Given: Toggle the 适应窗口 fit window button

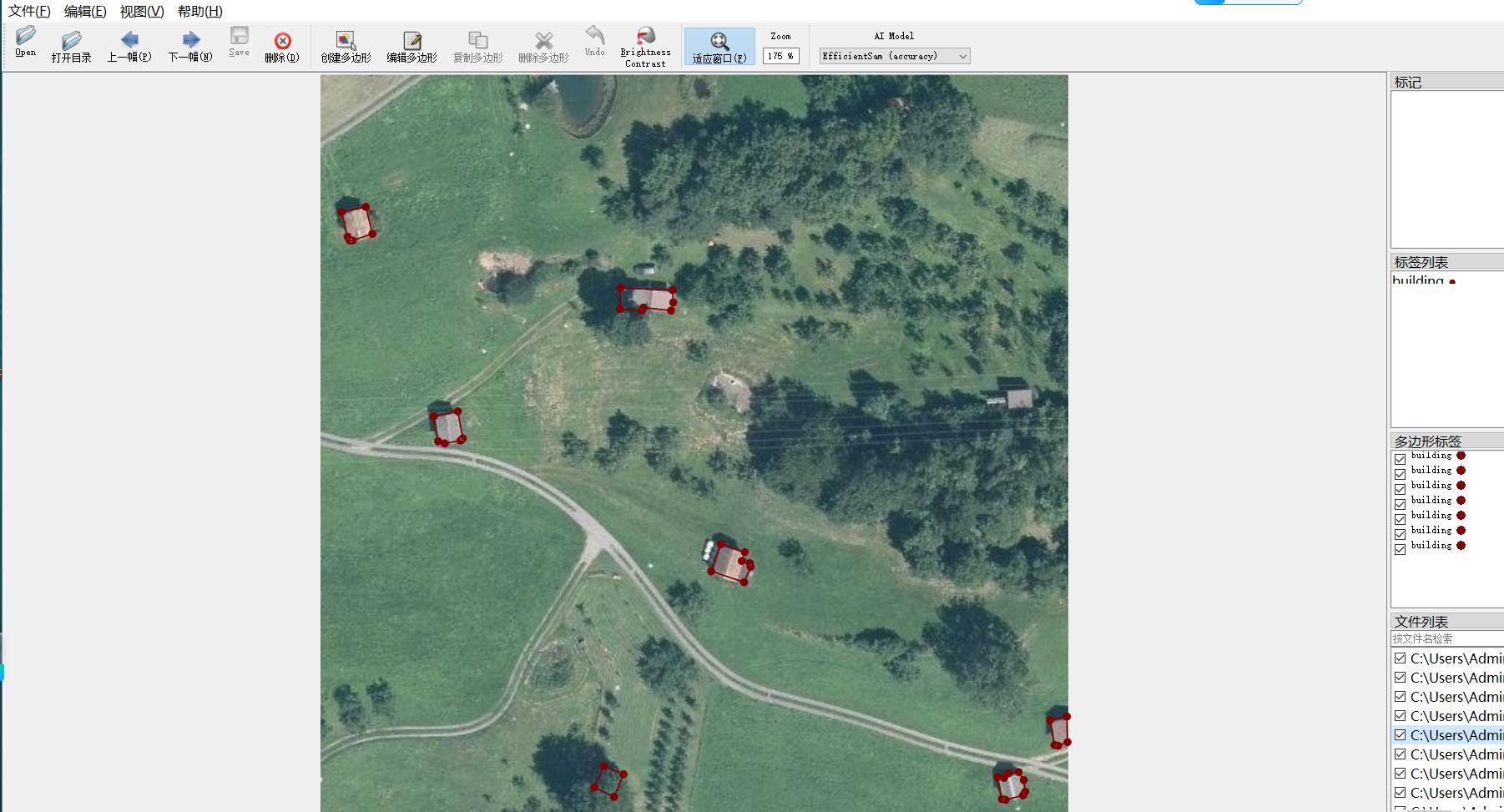Looking at the screenshot, I should click(x=719, y=47).
